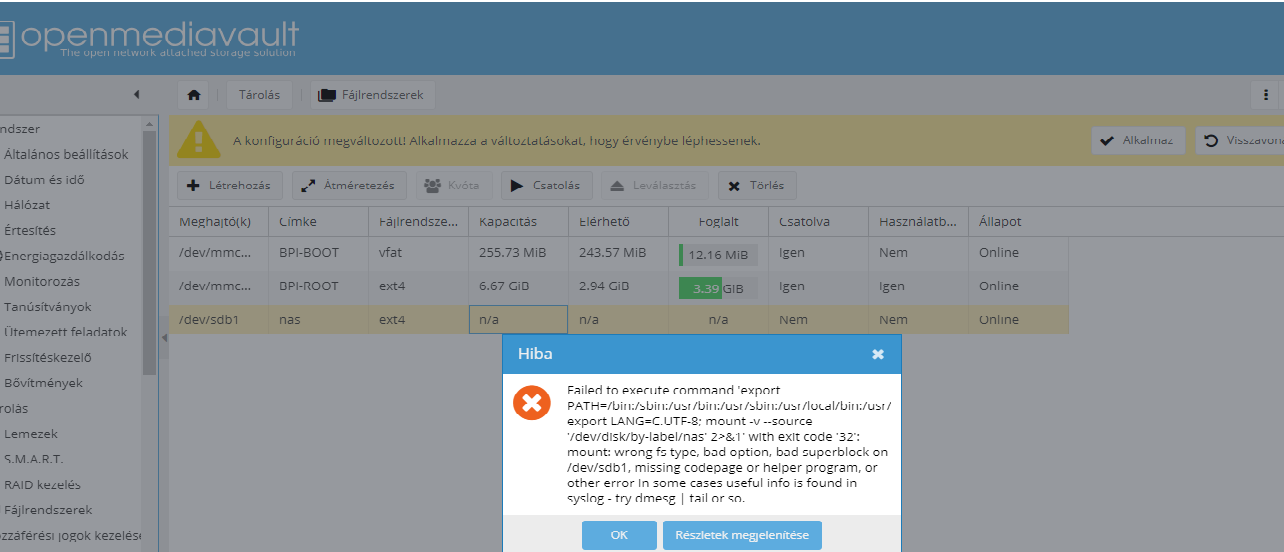Image resolution: width=1284 pixels, height=552 pixels.
Task: Open Lemezek in sidebar
Action: pyautogui.click(x=31, y=434)
